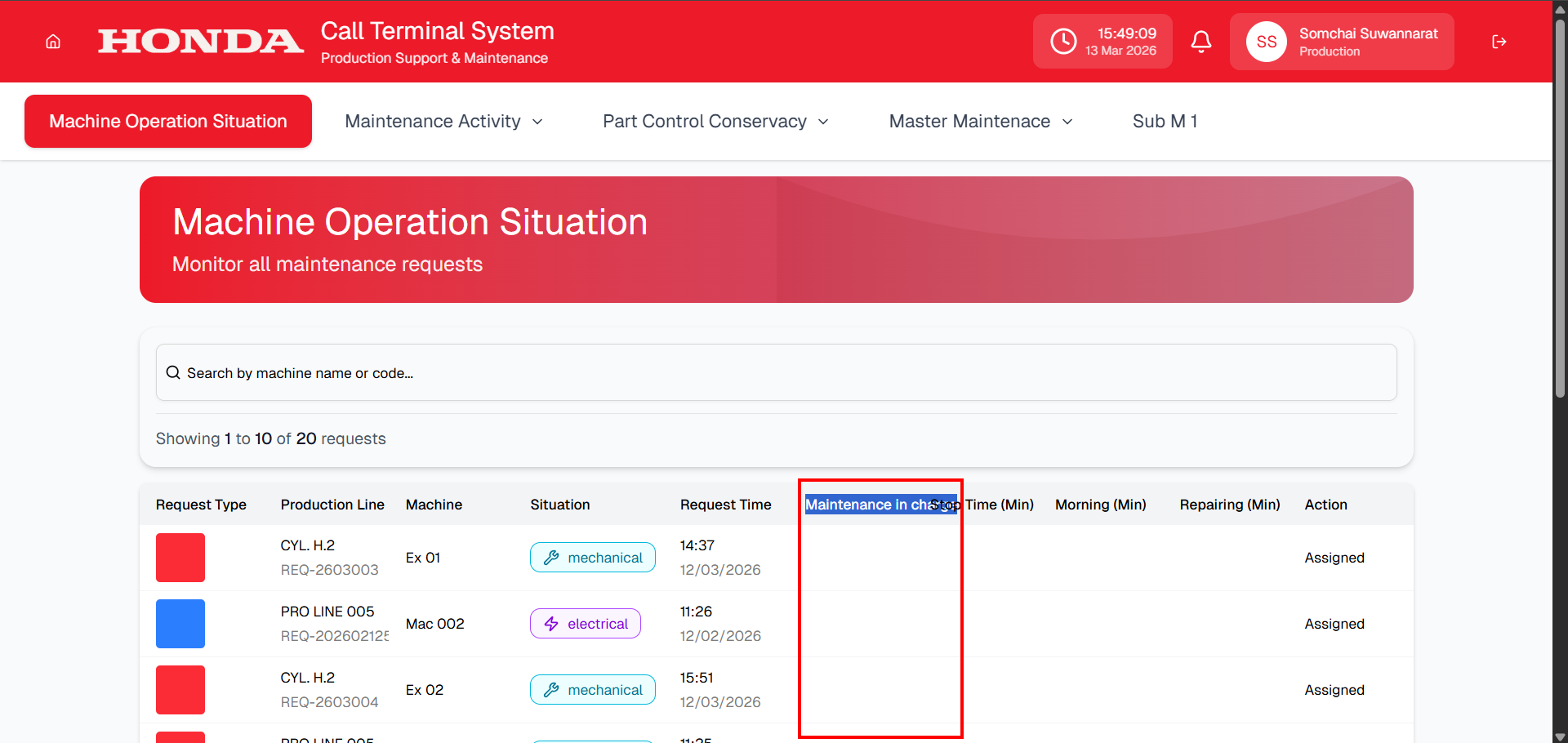1568x743 pixels.
Task: Click blue swatch for PRO LINE 005
Action: (180, 624)
